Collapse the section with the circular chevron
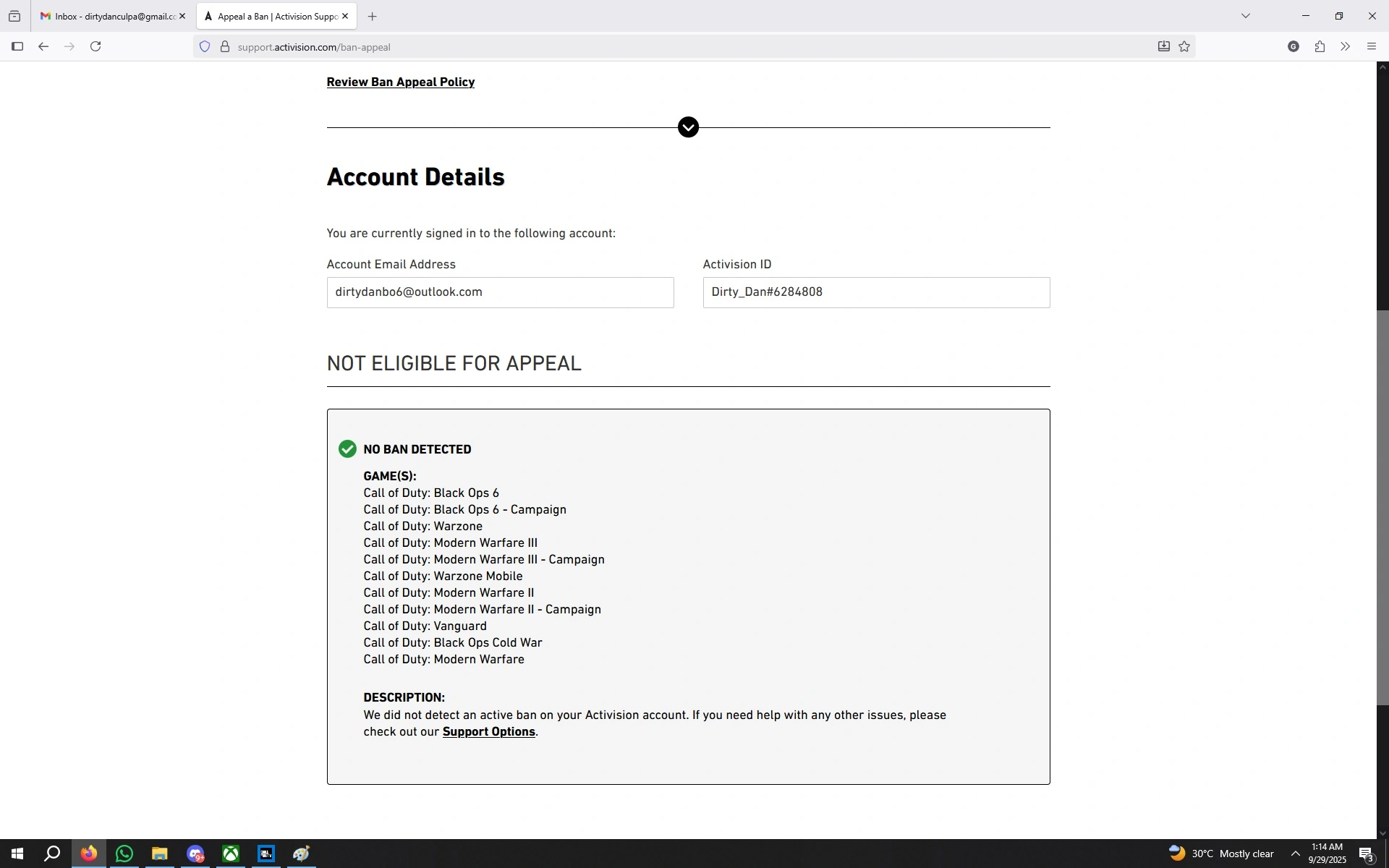Screen dimensions: 1389x868 coord(688,127)
